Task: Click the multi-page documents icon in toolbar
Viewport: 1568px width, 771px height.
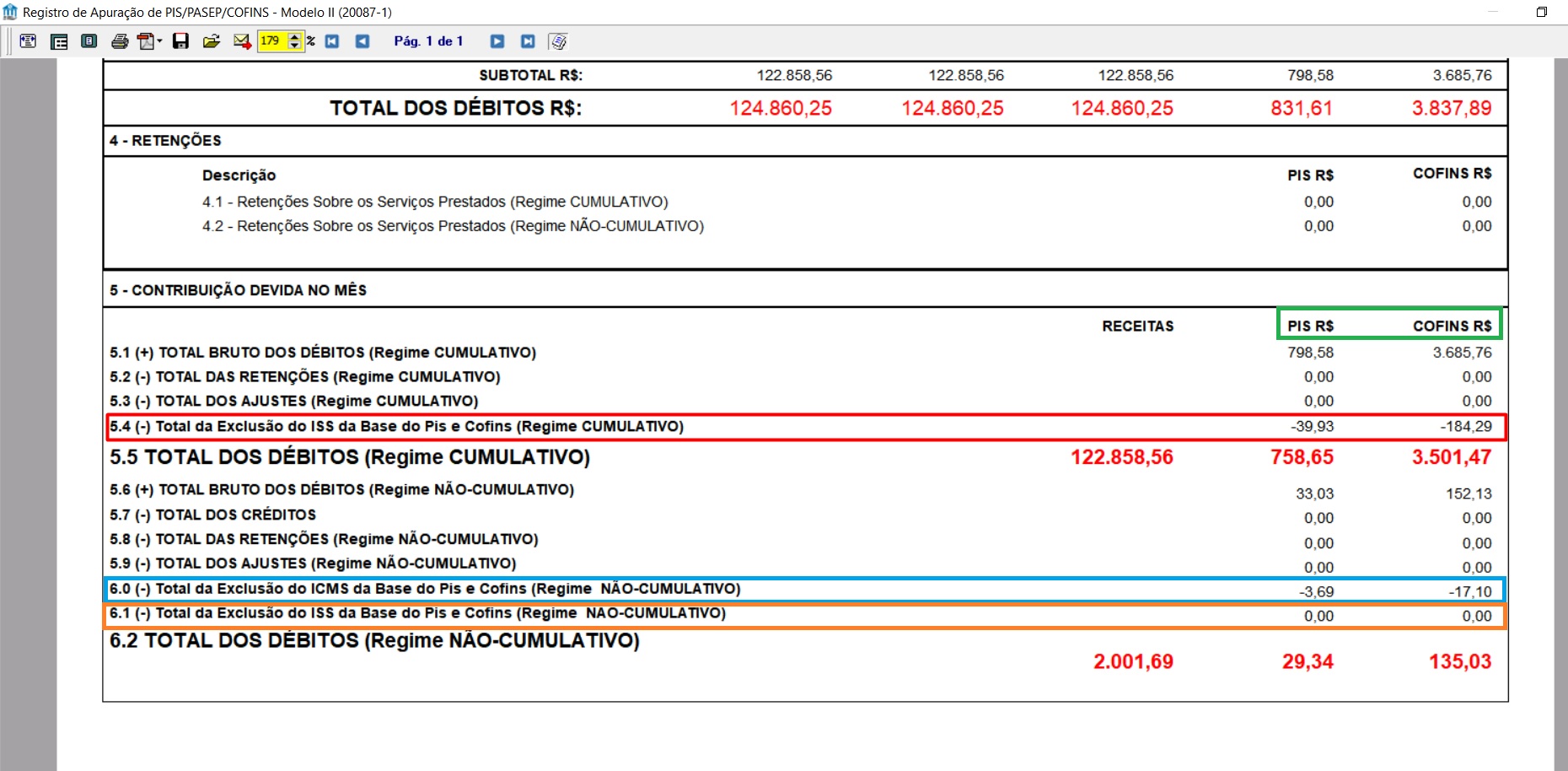Action: pos(558,41)
